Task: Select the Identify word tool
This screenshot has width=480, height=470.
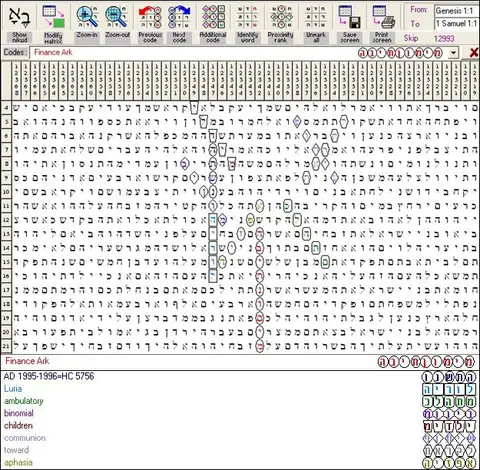Action: [247, 17]
